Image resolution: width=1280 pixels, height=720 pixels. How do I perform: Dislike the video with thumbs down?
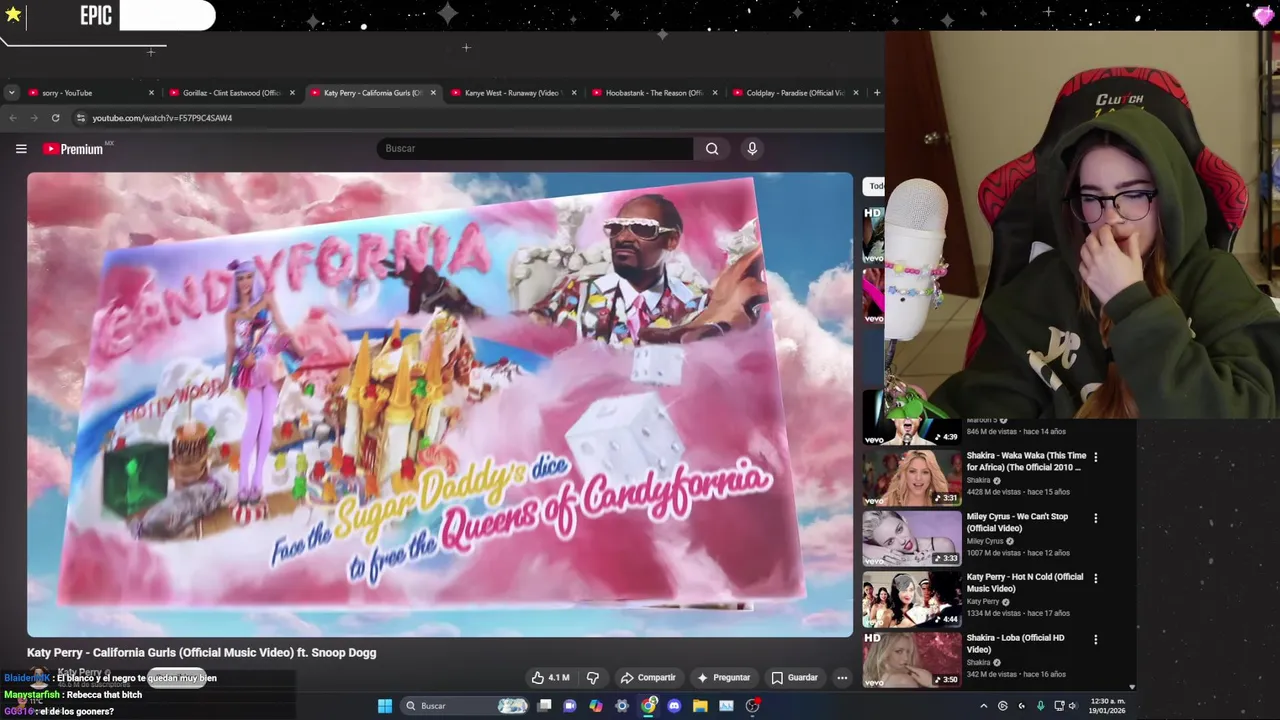coord(593,677)
